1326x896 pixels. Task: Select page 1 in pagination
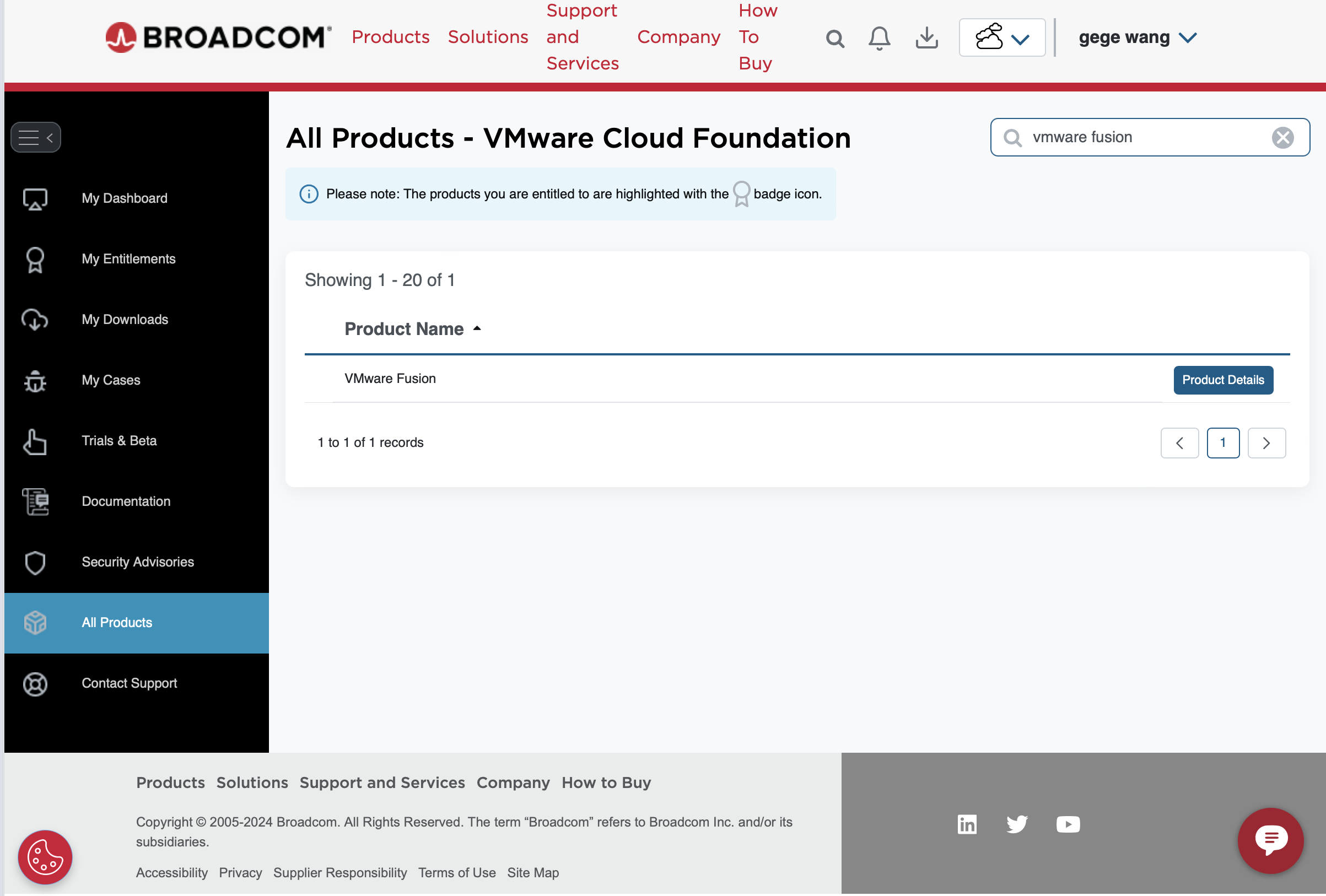(x=1223, y=442)
